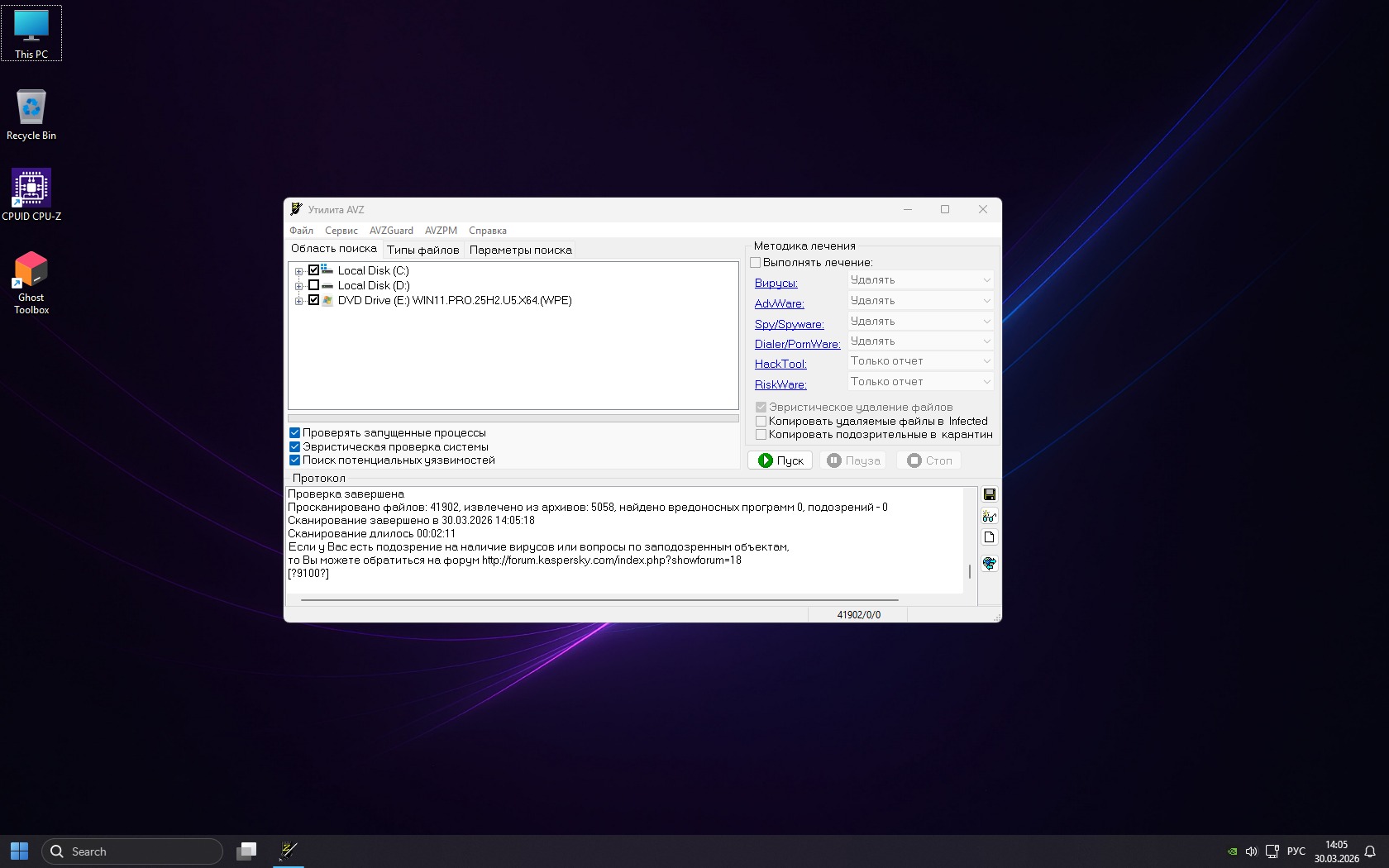This screenshot has height=868, width=1389.
Task: Open the HackTool action dropdown
Action: tap(920, 361)
